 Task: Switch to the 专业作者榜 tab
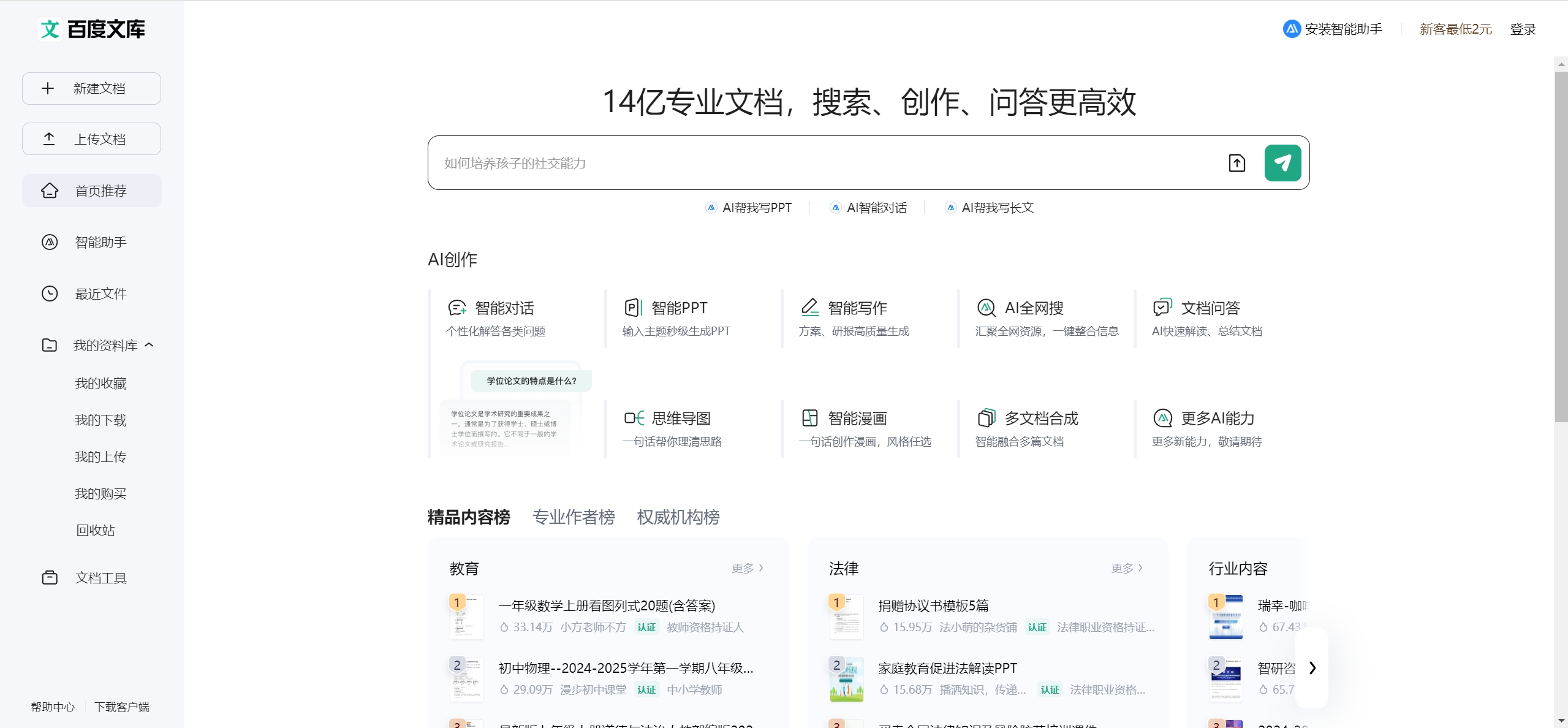pyautogui.click(x=573, y=517)
